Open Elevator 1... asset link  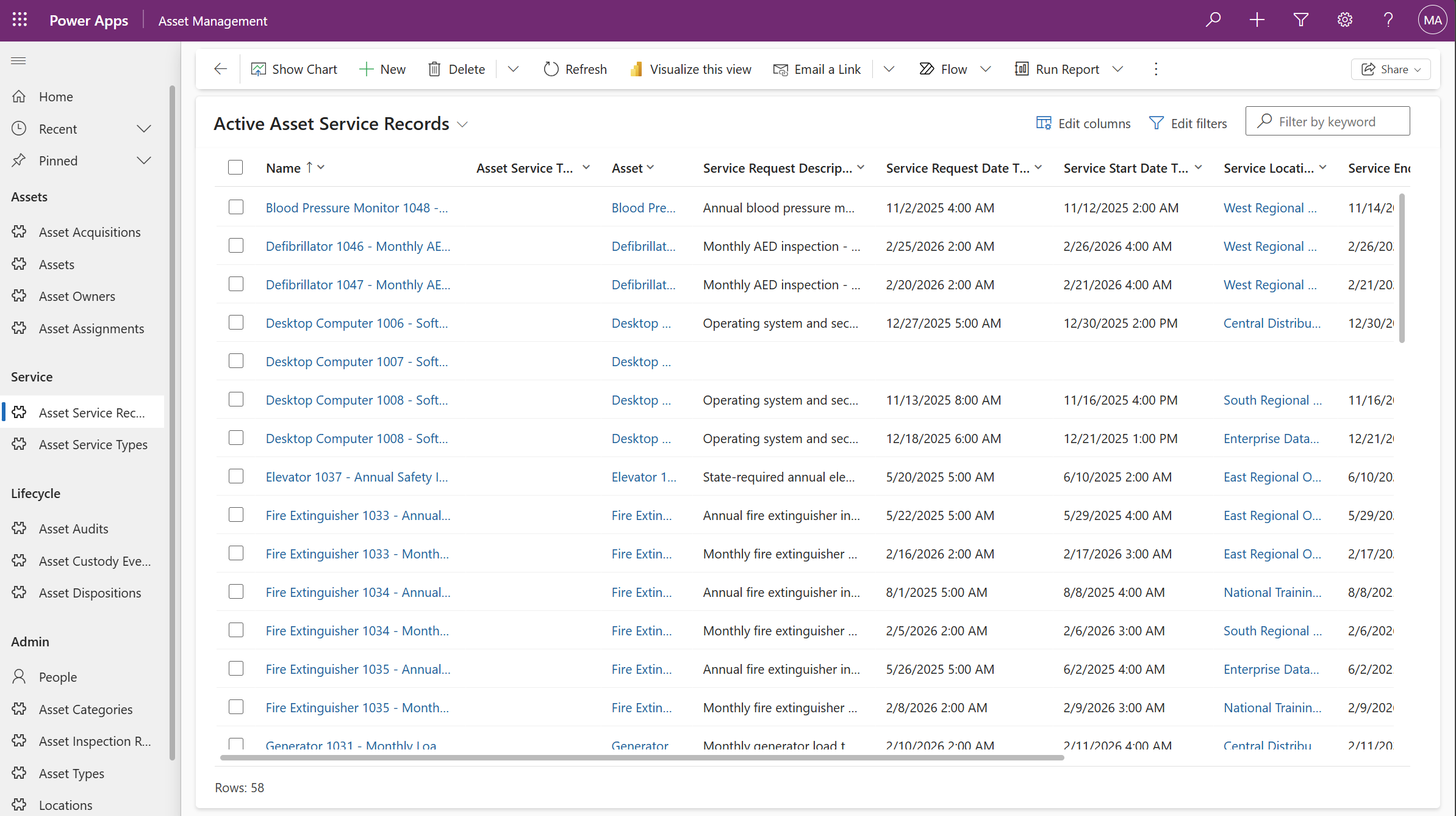(644, 477)
